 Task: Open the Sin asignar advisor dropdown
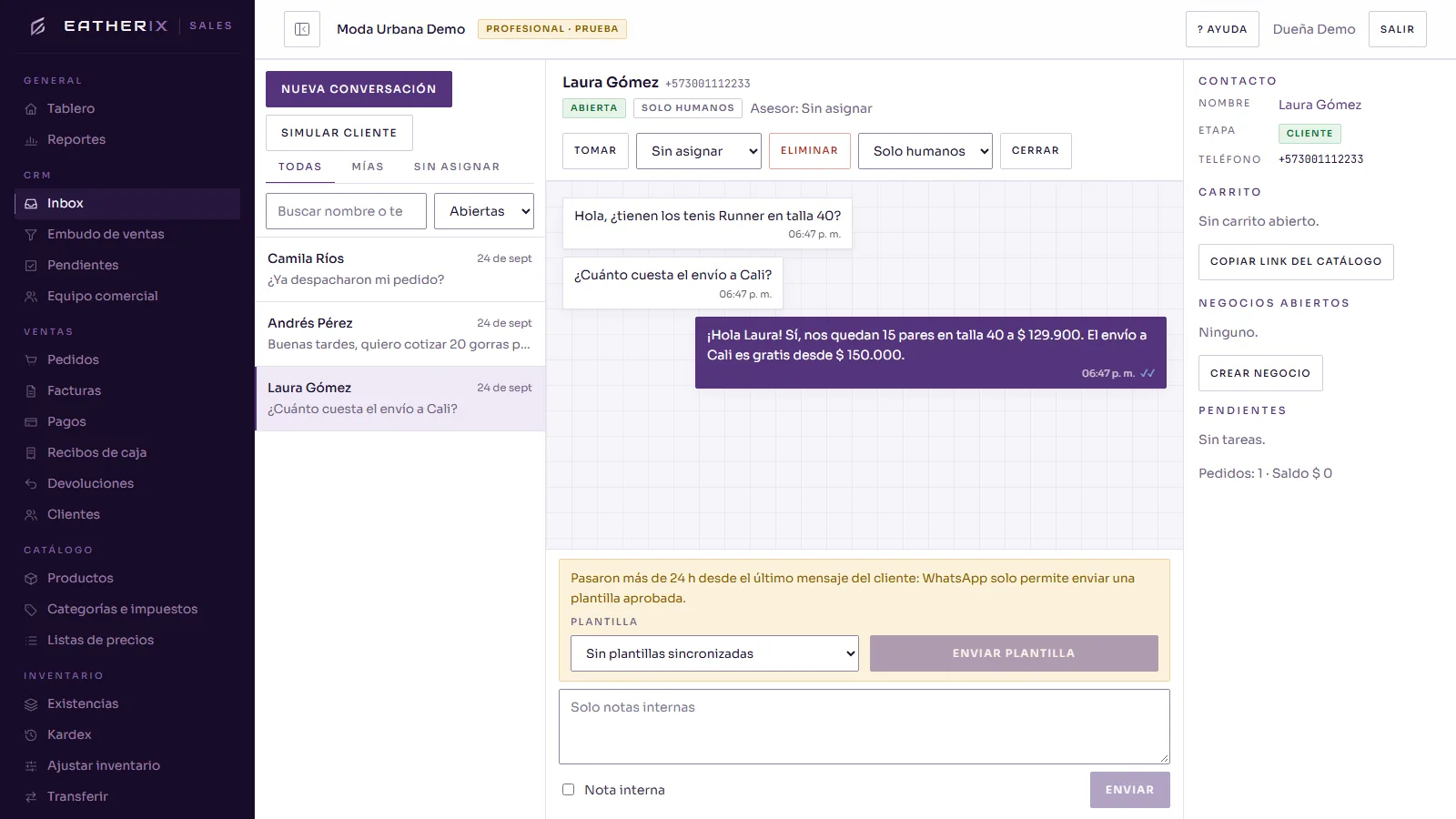(699, 151)
